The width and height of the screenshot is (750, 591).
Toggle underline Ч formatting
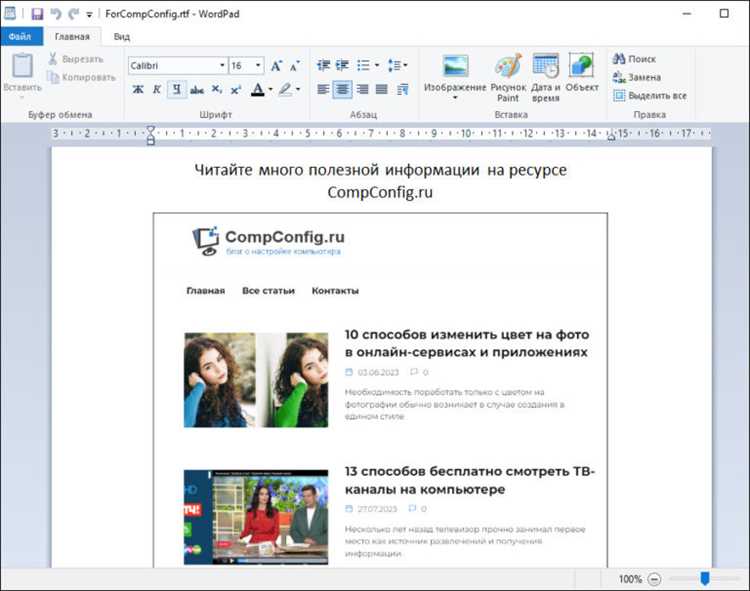click(176, 89)
